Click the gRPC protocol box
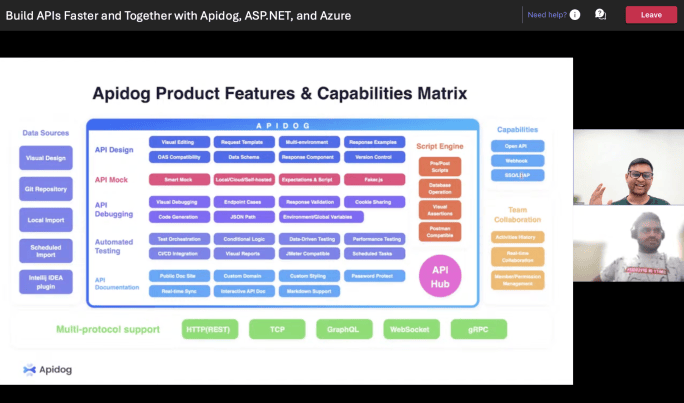Screen dimensions: 684x403 (x=479, y=329)
